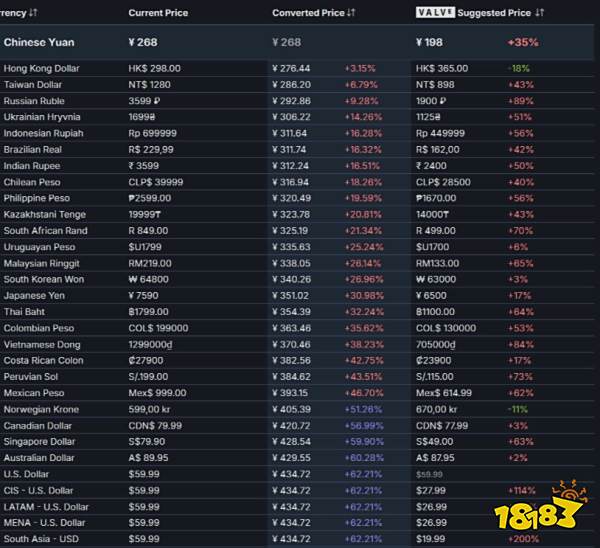600x548 pixels.
Task: Click the NT$ 1280 current price
Action: click(149, 85)
